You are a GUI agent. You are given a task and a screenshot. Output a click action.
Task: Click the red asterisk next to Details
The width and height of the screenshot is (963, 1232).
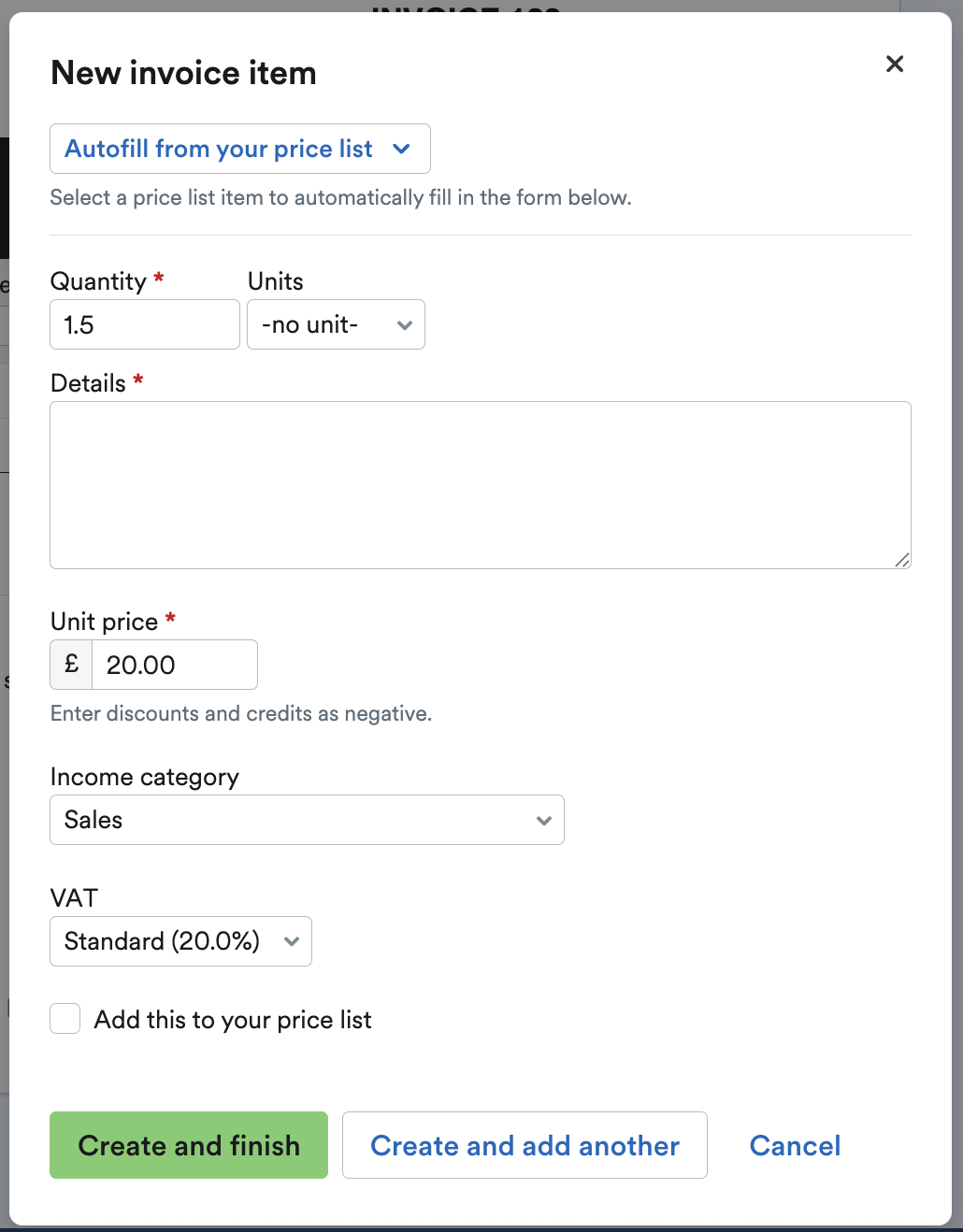tap(137, 379)
